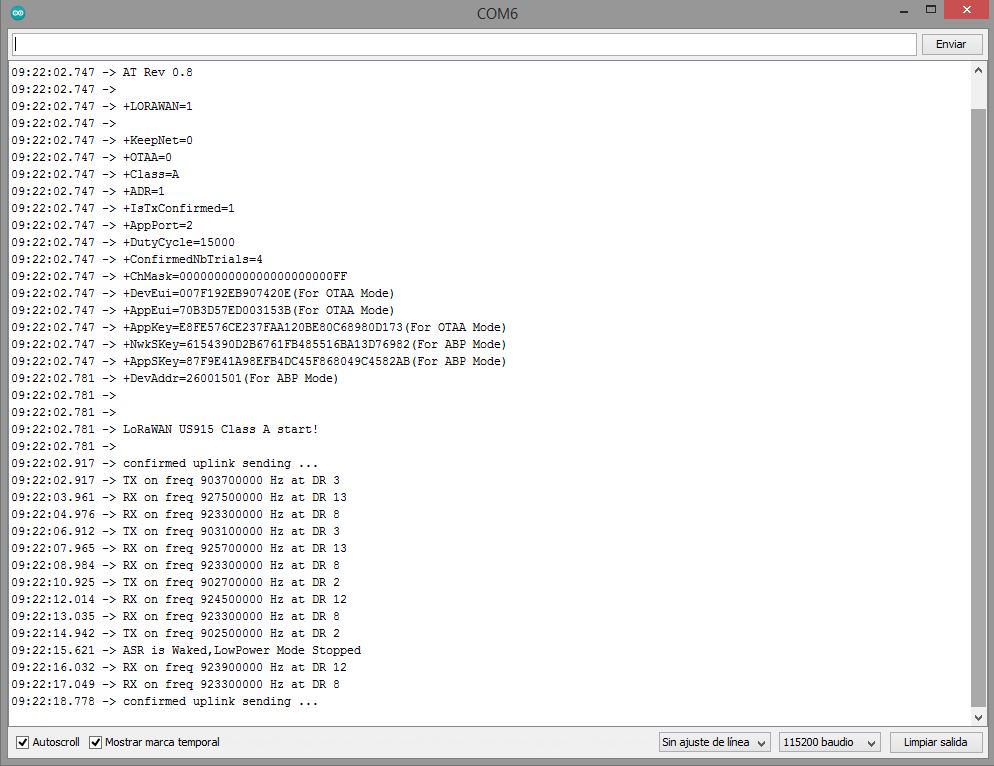The image size is (994, 766).
Task: Open the Sin ajuste de línea dropdown
Action: [714, 742]
